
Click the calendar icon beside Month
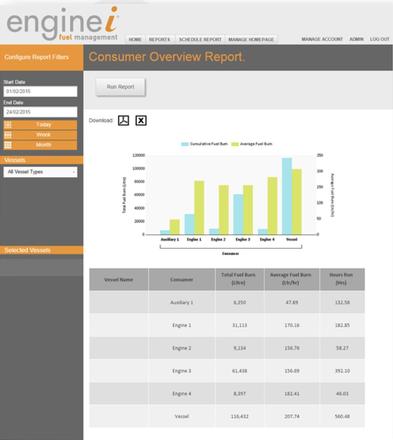(x=8, y=145)
